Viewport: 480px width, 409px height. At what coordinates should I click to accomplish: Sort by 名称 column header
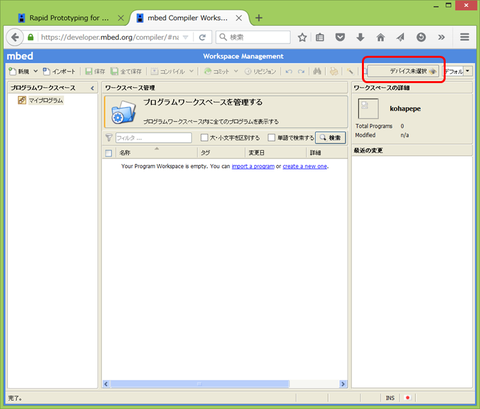[x=156, y=153]
